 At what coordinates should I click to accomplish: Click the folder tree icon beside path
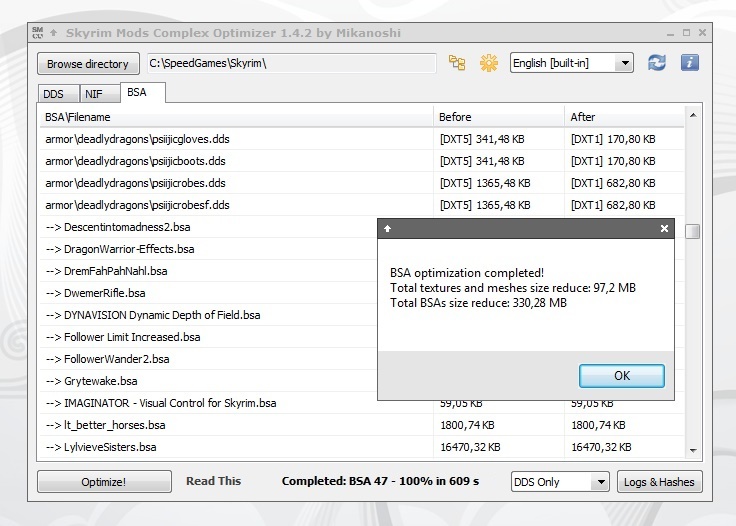tap(457, 63)
